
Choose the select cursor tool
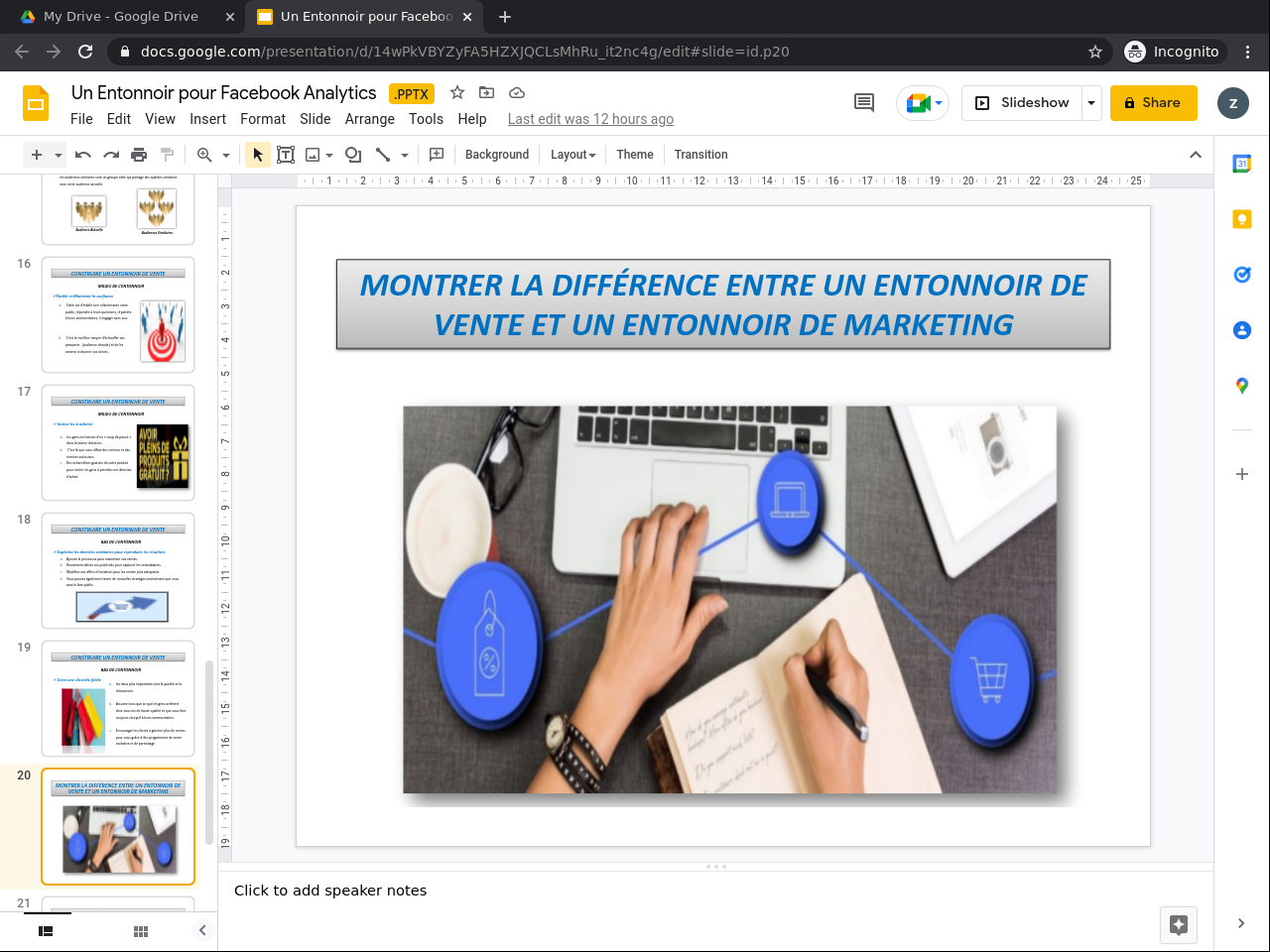point(258,155)
